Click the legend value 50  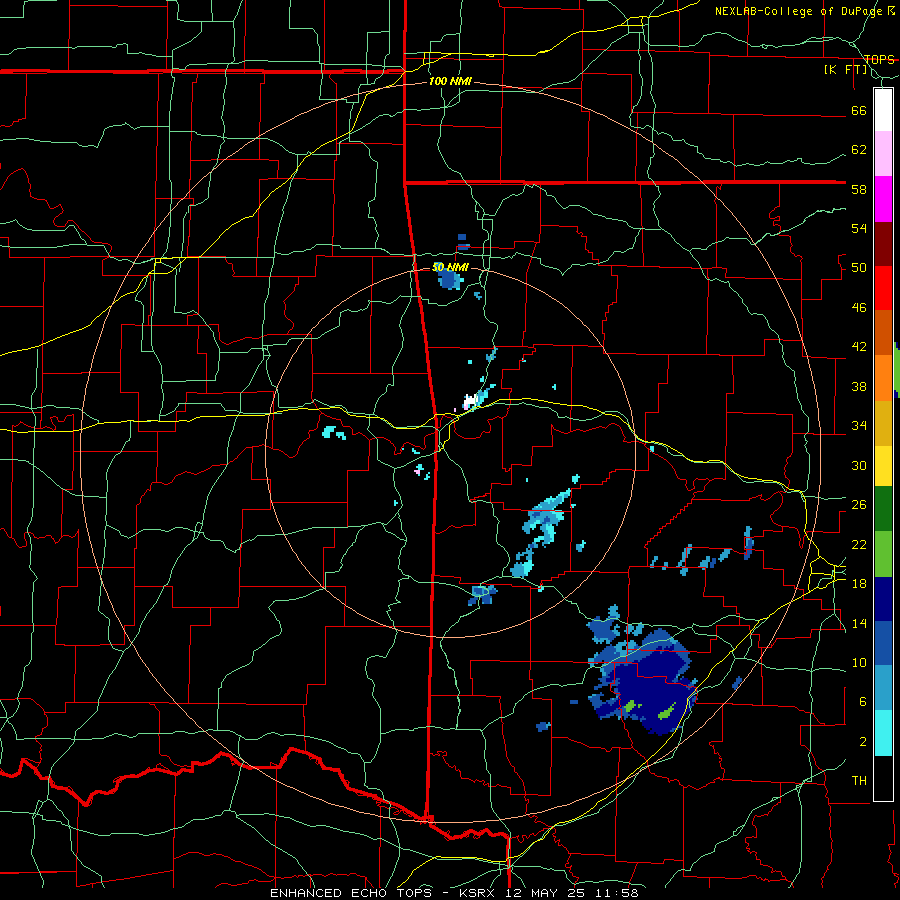pyautogui.click(x=859, y=268)
